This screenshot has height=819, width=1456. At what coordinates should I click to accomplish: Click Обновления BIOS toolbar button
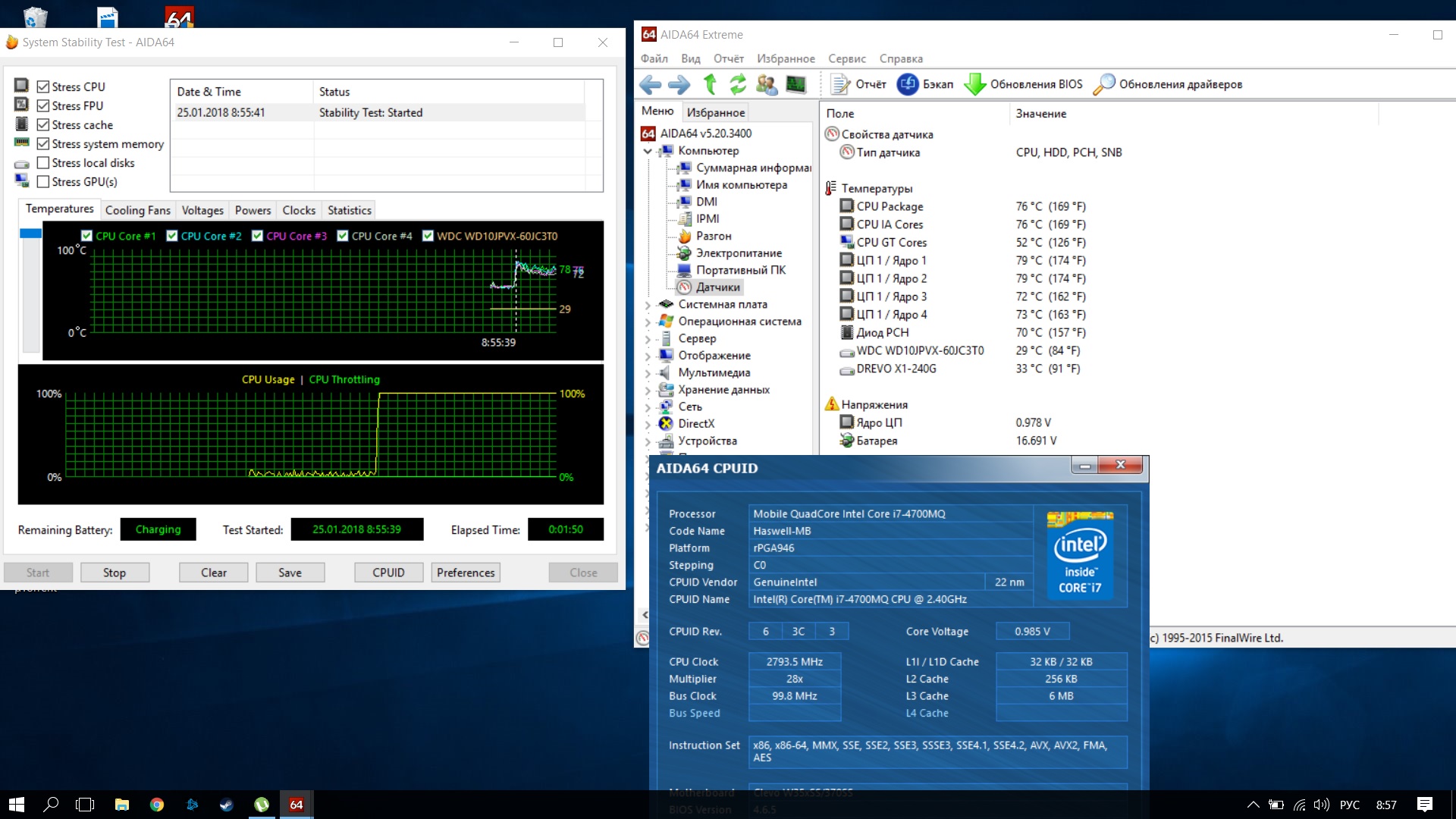[x=1023, y=84]
